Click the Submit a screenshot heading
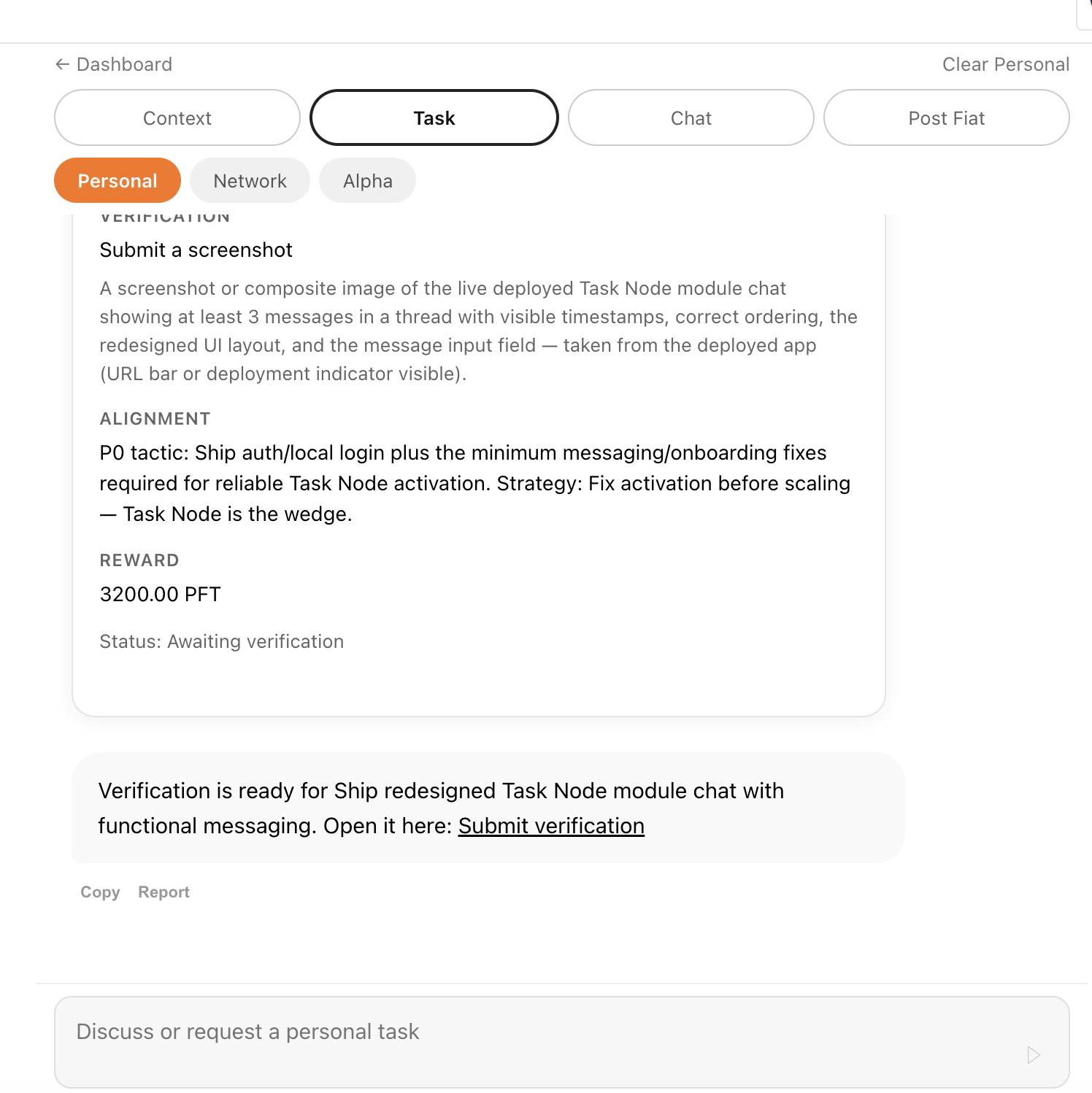The width and height of the screenshot is (1092, 1093). coord(196,250)
